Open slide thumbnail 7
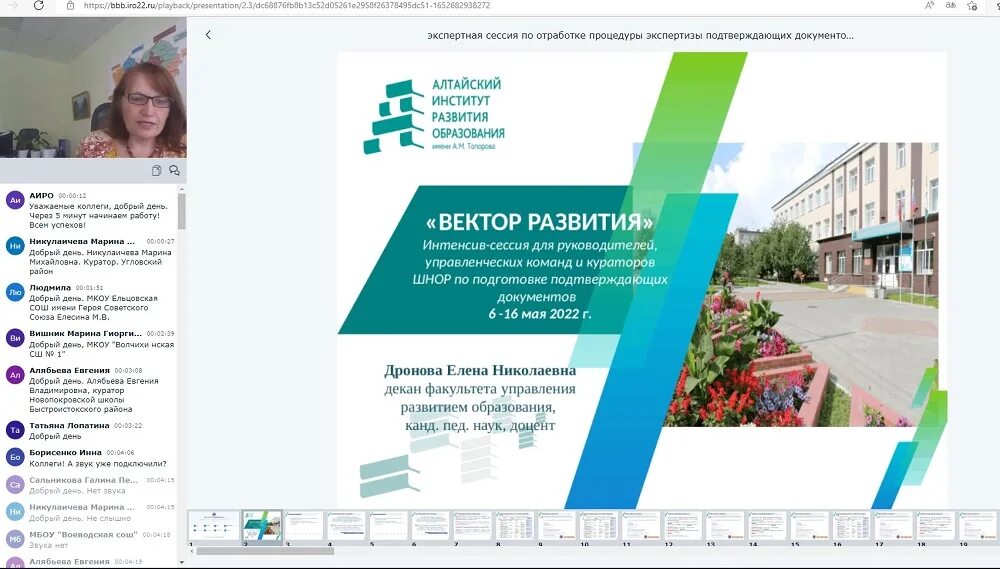 click(473, 527)
